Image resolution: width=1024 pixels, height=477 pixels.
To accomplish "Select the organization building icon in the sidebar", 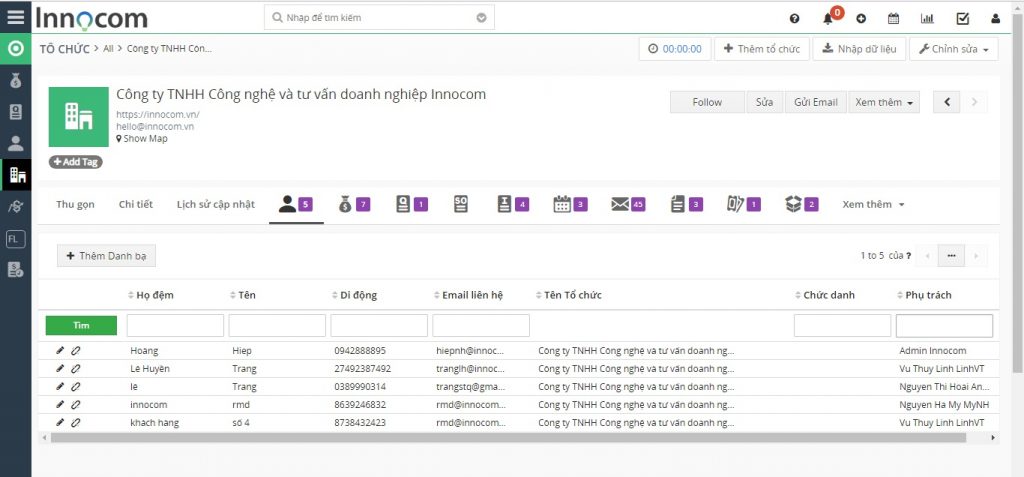I will coord(16,174).
